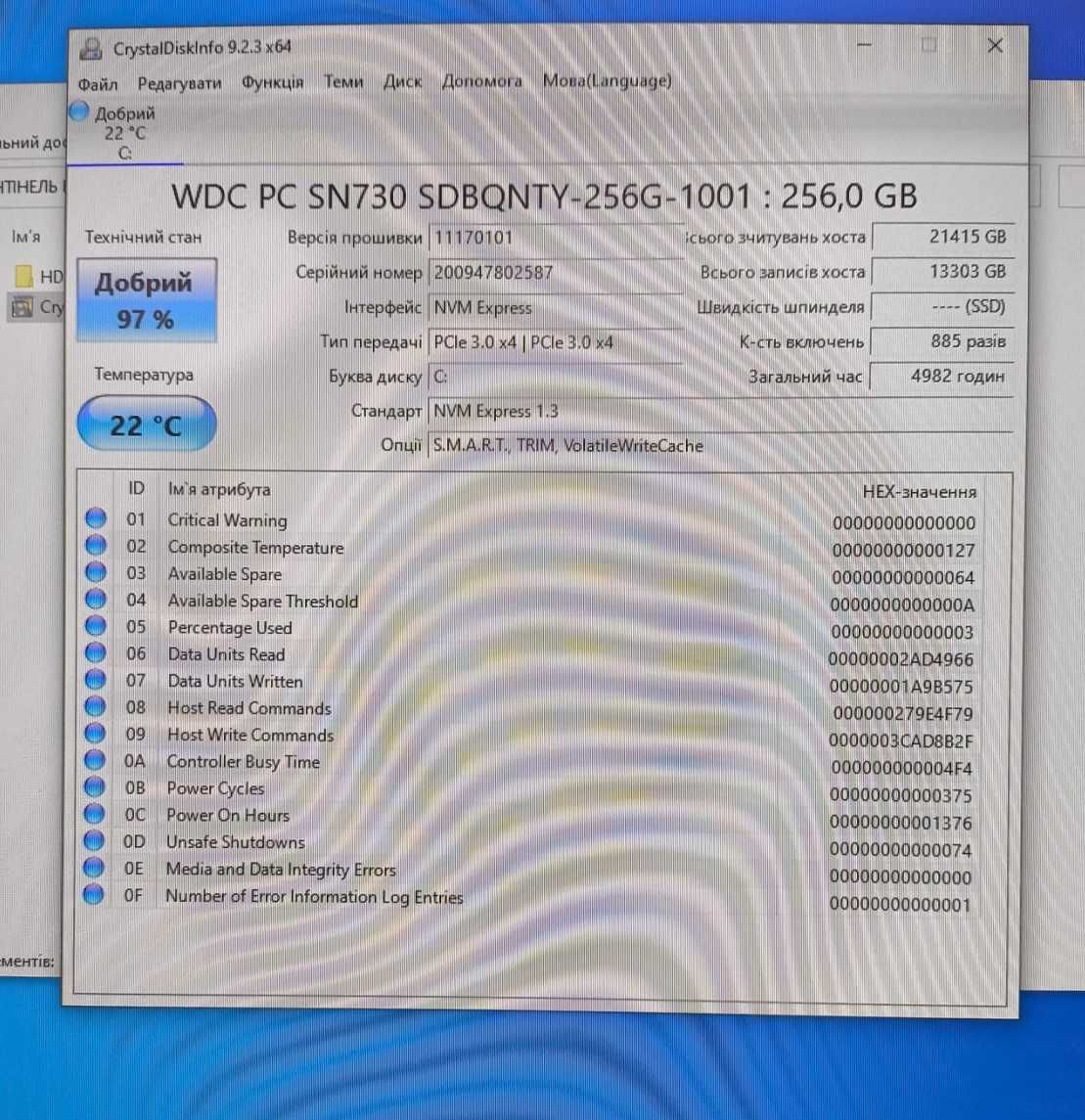Click the status orb for Power Cycles
This screenshot has height=1120, width=1085.
(x=94, y=787)
